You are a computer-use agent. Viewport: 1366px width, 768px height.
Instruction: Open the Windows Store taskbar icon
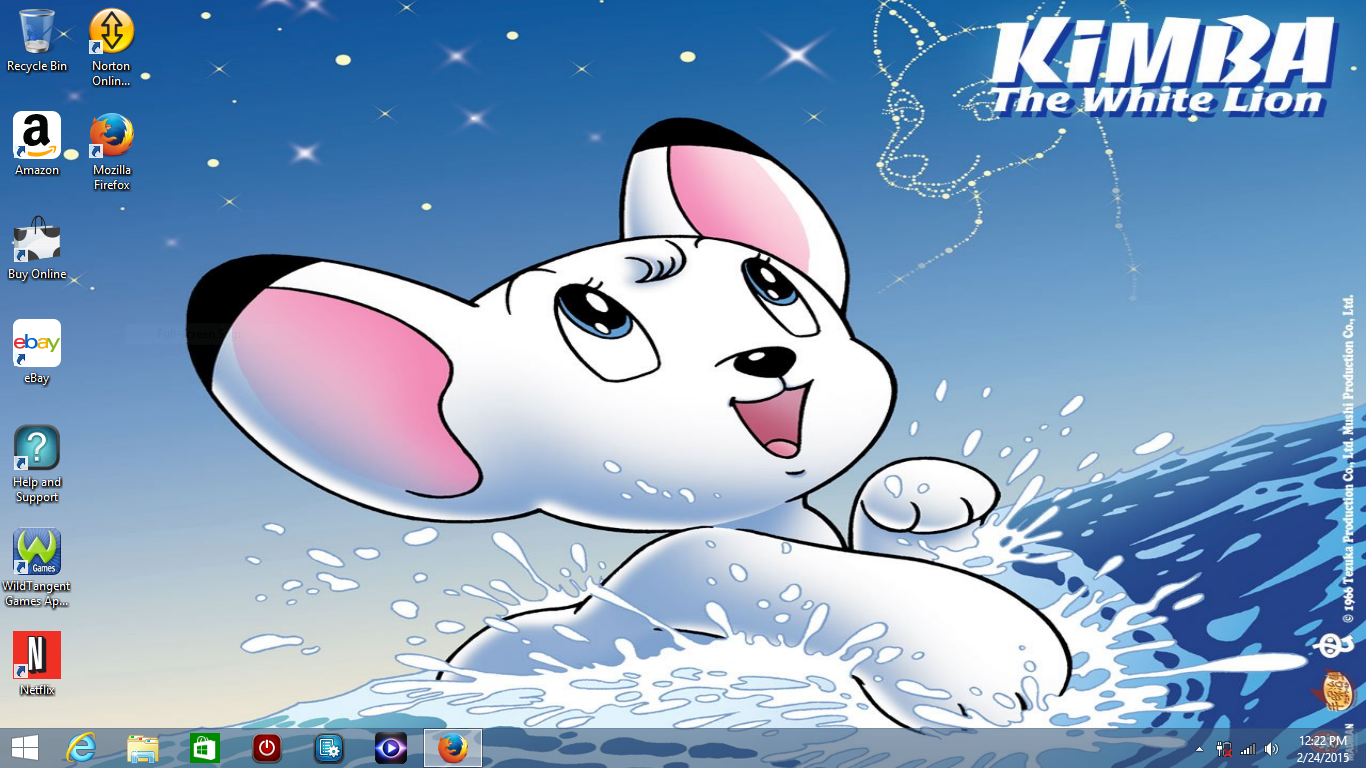pos(204,748)
